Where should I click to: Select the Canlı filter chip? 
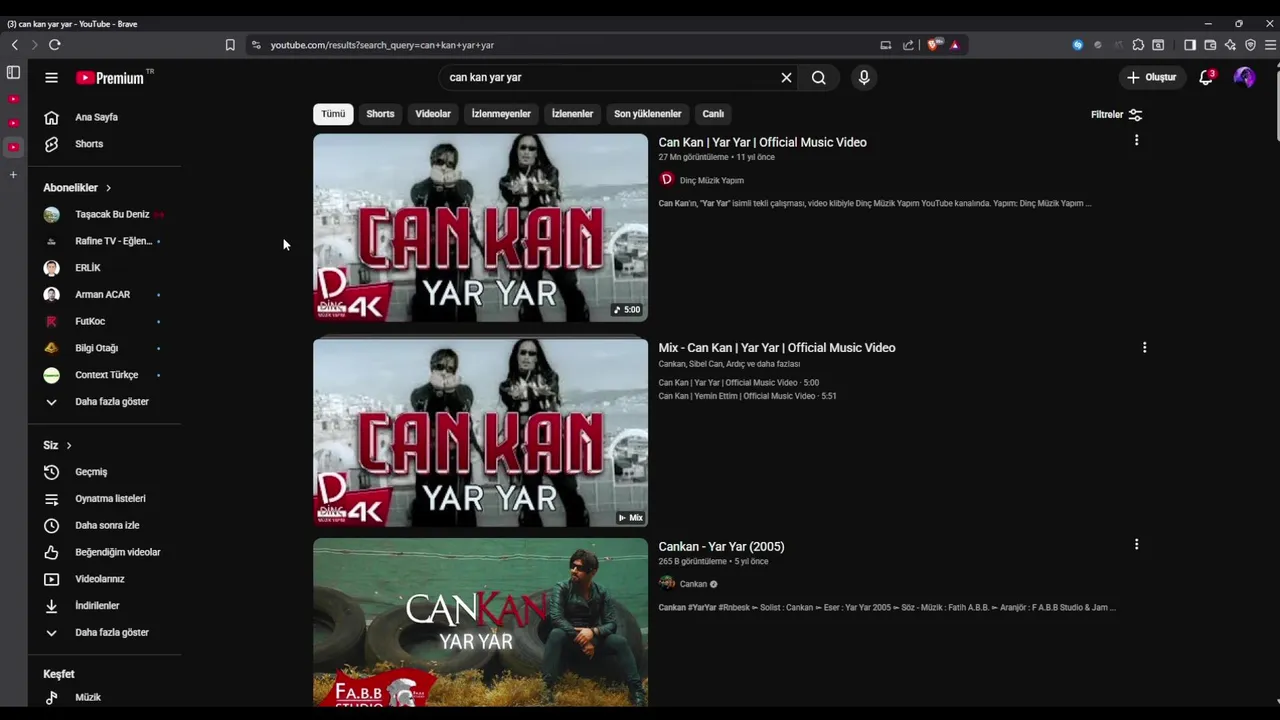pos(713,114)
